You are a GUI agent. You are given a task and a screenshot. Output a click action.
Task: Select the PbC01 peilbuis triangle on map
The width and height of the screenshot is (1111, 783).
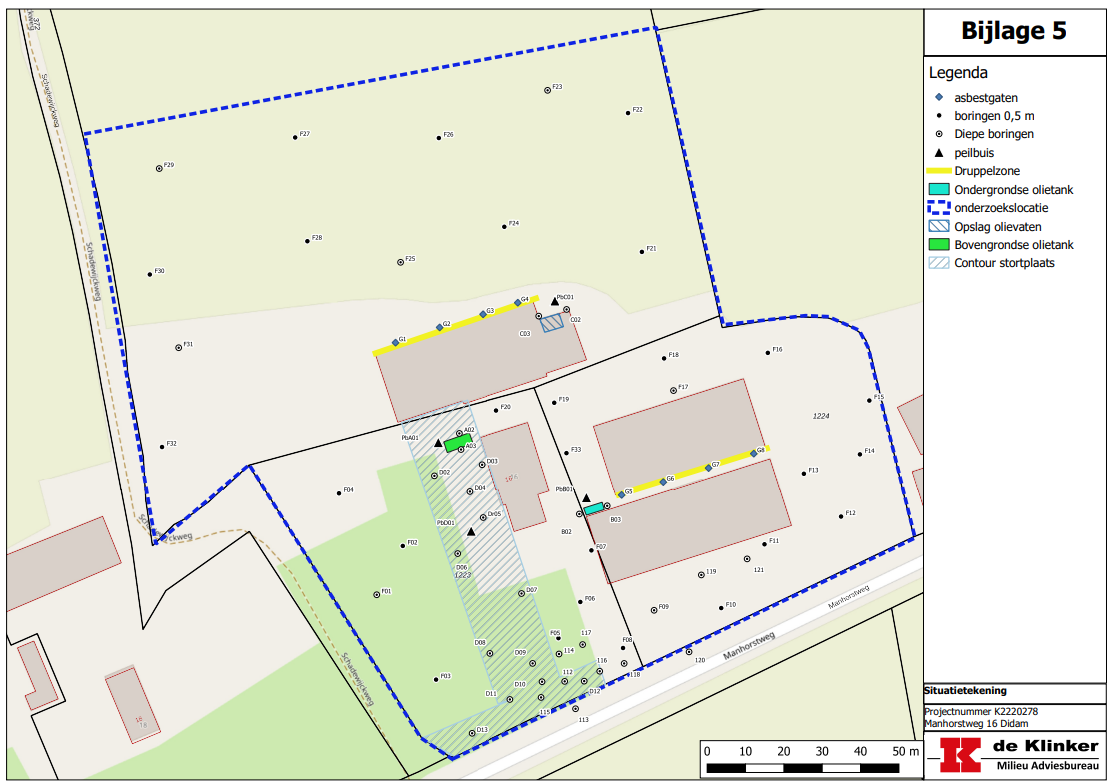(555, 301)
